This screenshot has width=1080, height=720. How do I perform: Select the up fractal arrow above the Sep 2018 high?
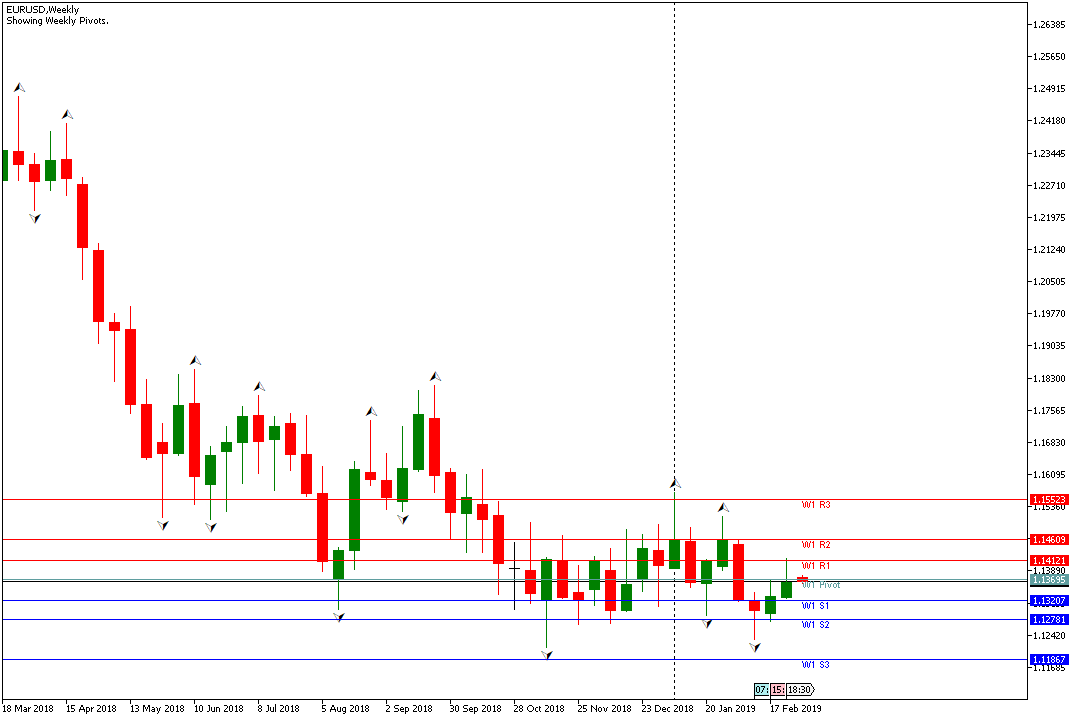pos(435,377)
